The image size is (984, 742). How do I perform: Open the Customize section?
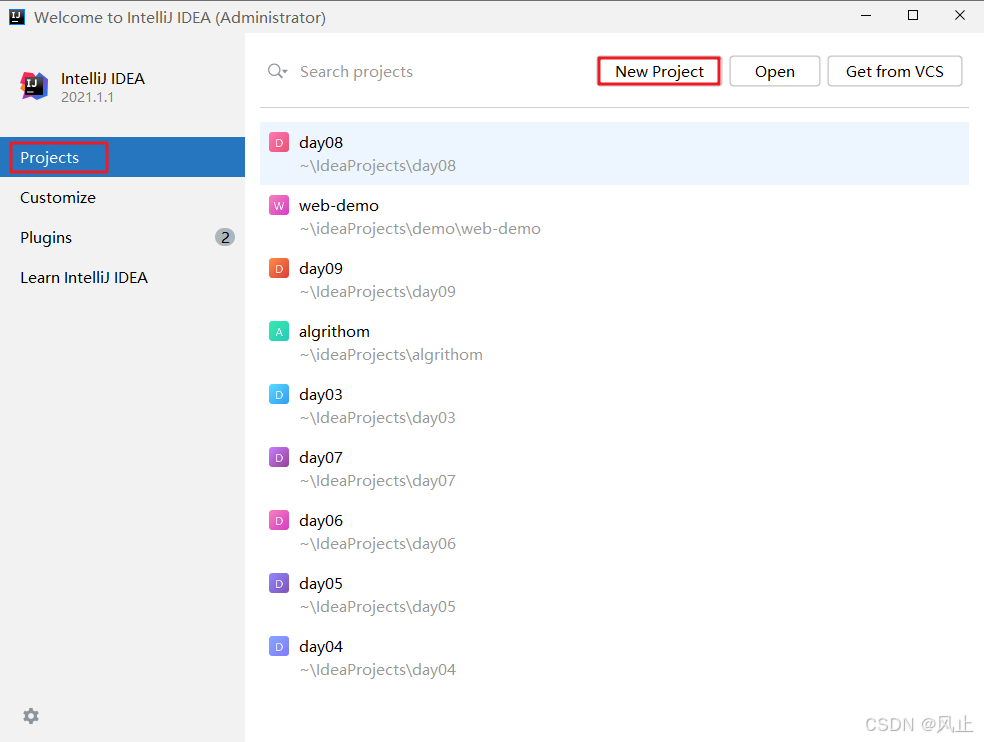58,198
